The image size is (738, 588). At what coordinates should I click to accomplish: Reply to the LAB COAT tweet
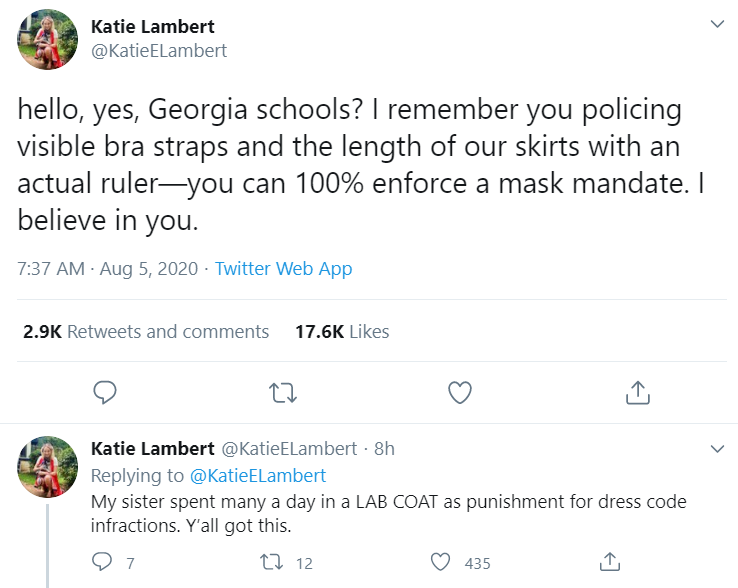[102, 563]
